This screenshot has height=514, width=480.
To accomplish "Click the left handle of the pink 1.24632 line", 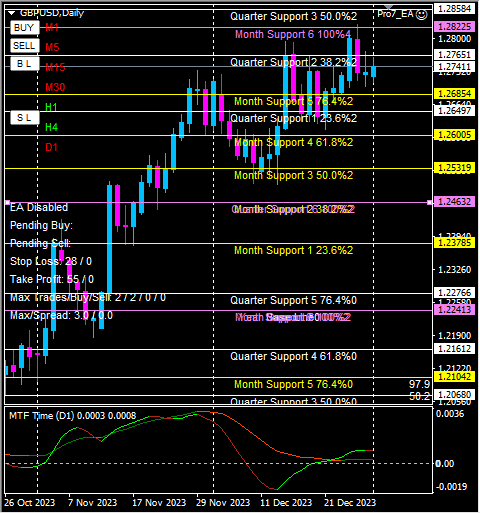I will [7, 202].
